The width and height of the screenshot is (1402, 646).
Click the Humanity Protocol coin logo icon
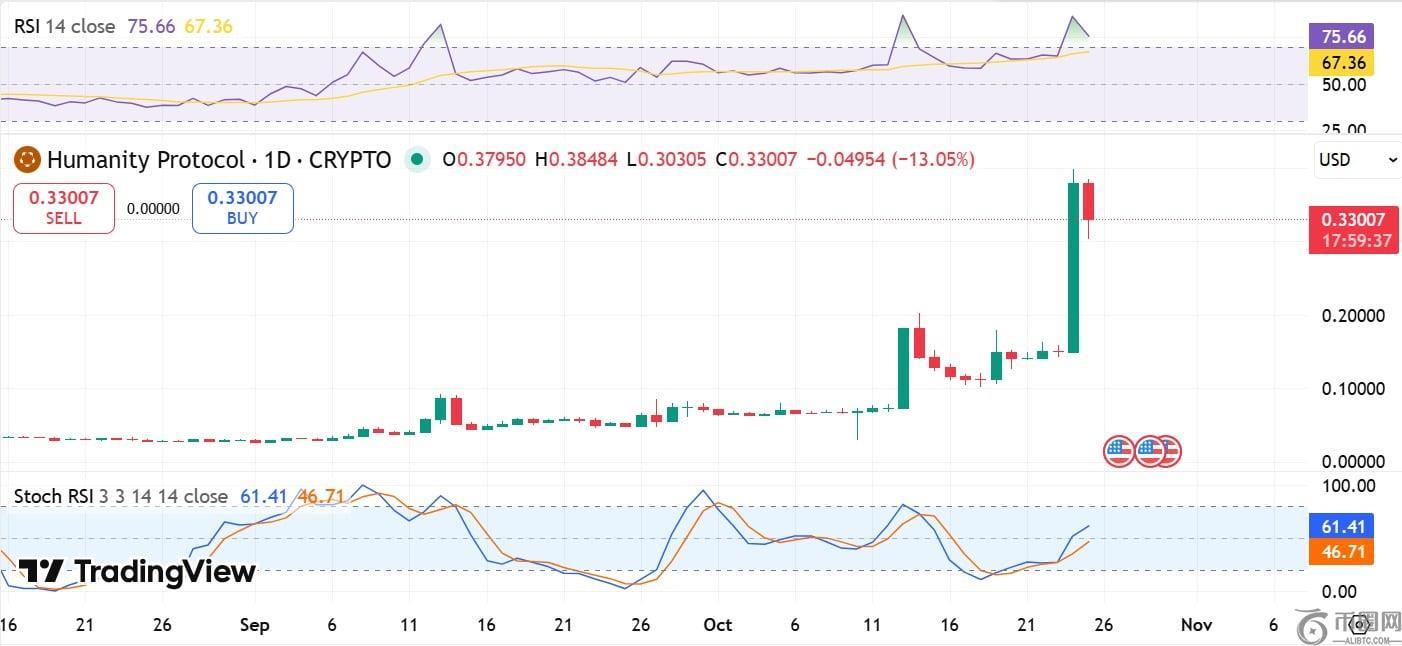tap(27, 160)
